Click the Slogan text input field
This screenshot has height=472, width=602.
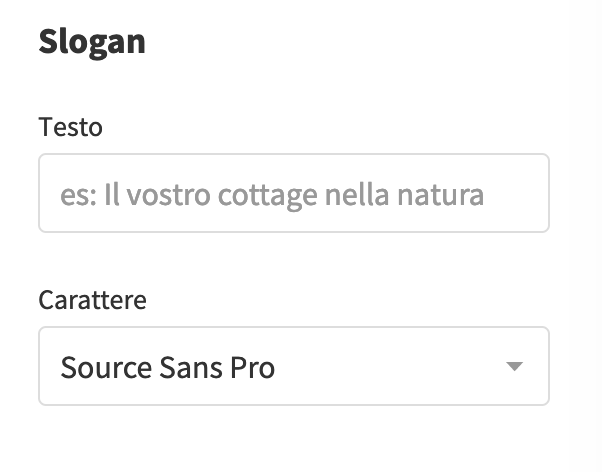[293, 193]
